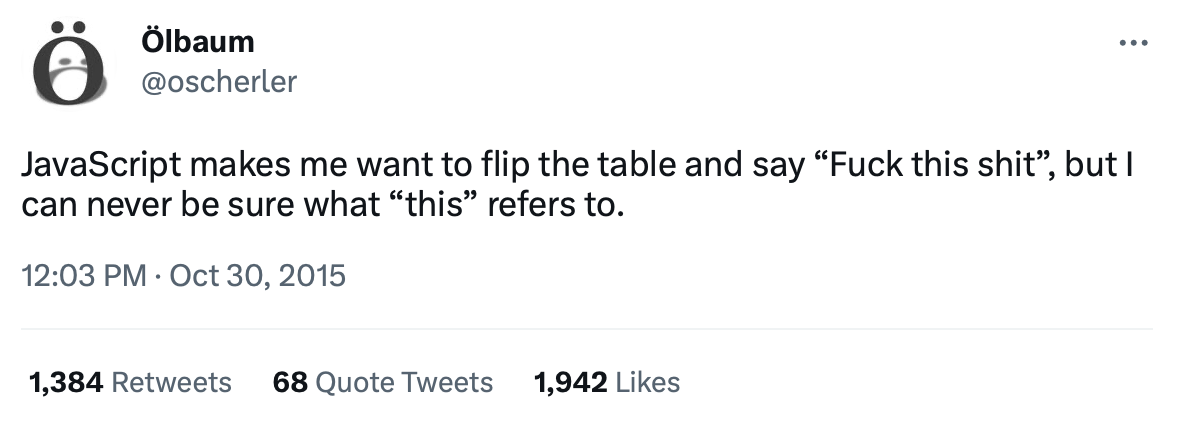This screenshot has height=432, width=1184.
Task: Click the 1,384 retweet count number
Action: coord(64,382)
